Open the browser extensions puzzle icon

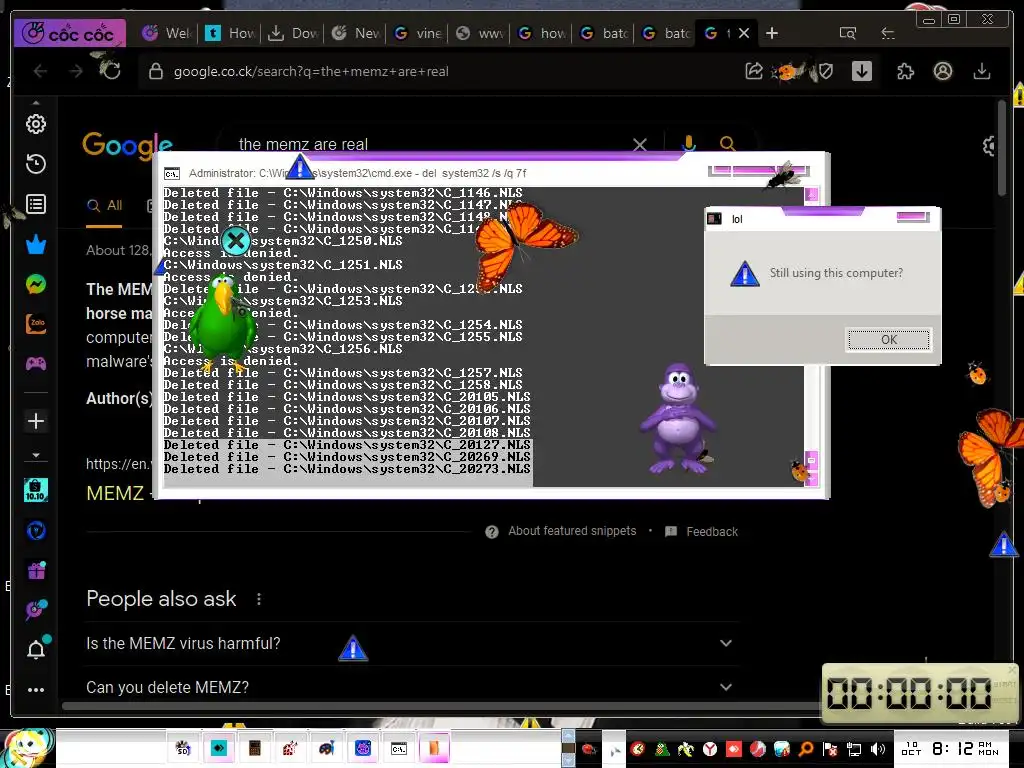point(905,71)
